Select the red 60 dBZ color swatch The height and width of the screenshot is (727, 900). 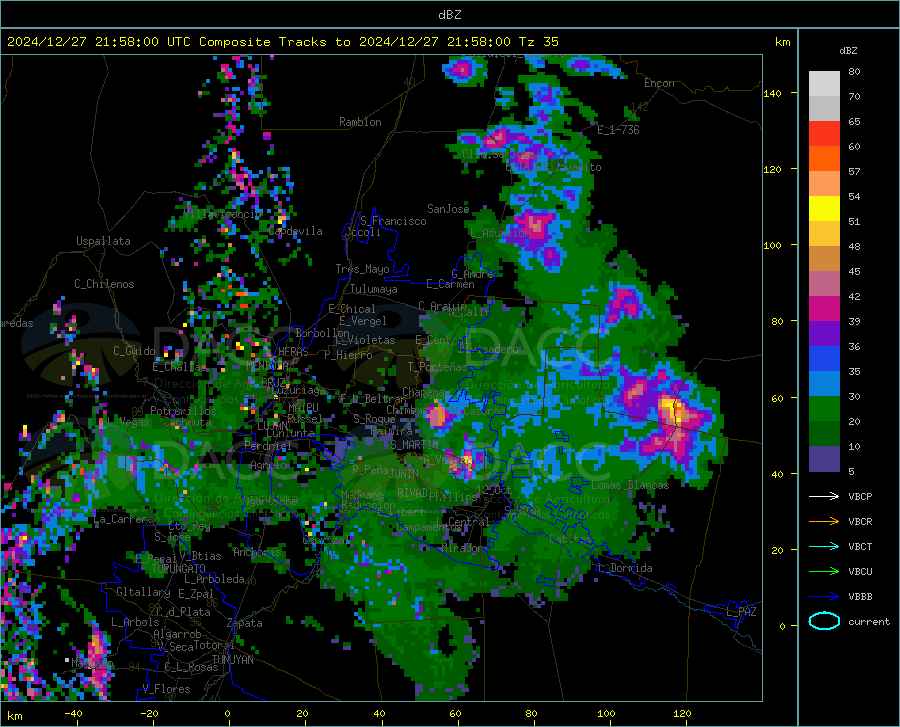pyautogui.click(x=824, y=134)
